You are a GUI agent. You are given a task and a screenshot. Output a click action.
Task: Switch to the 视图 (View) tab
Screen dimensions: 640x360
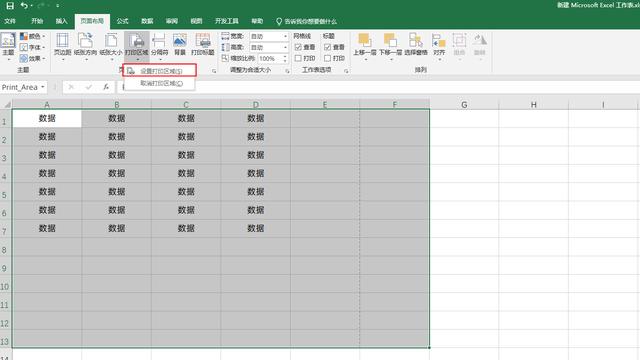click(196, 21)
